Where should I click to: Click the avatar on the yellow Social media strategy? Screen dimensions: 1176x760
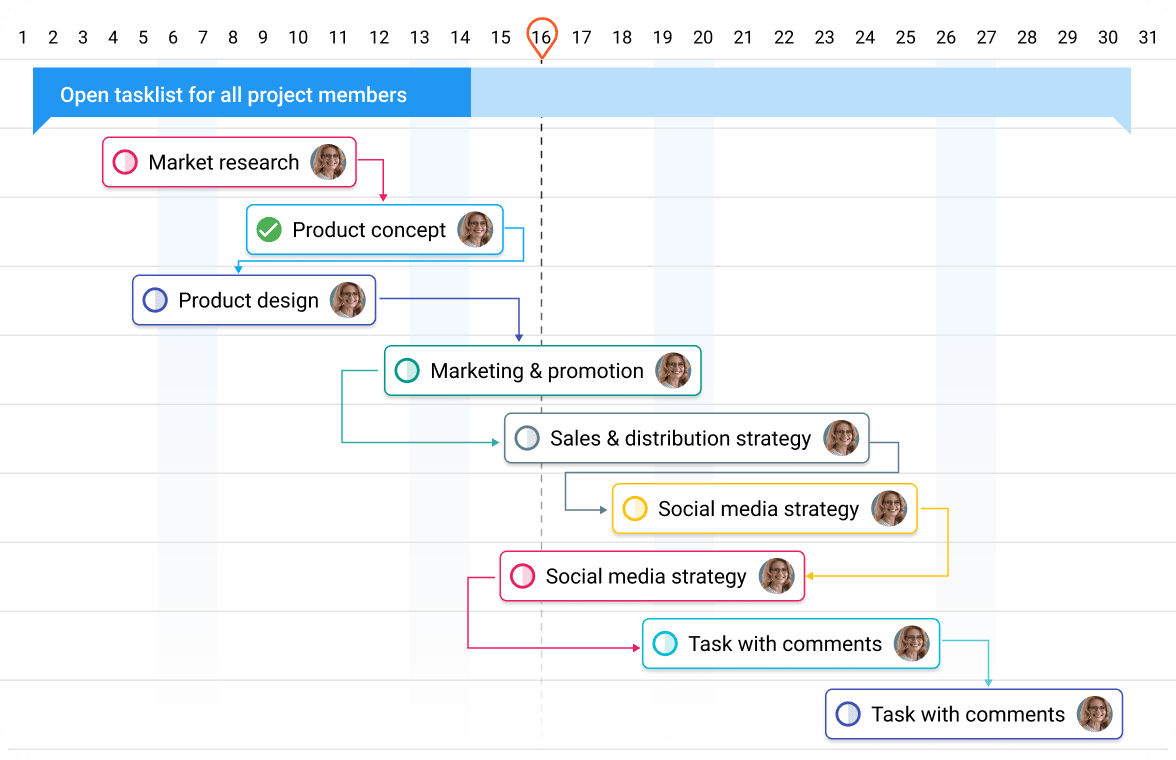pos(889,509)
